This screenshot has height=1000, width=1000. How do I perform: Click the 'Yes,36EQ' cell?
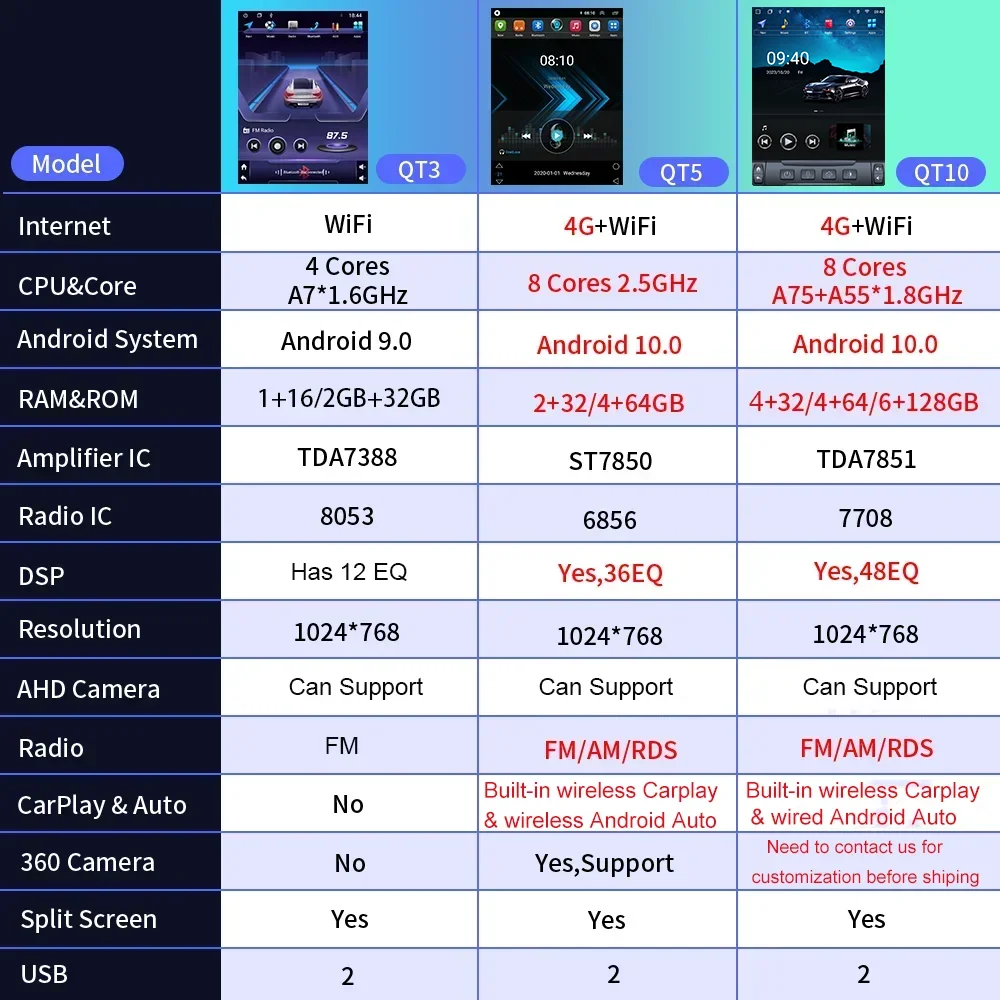coord(610,573)
